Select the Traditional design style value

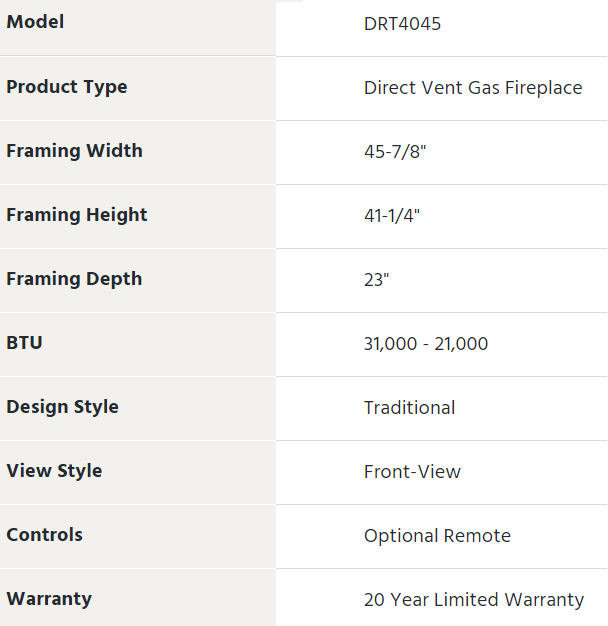(x=409, y=408)
